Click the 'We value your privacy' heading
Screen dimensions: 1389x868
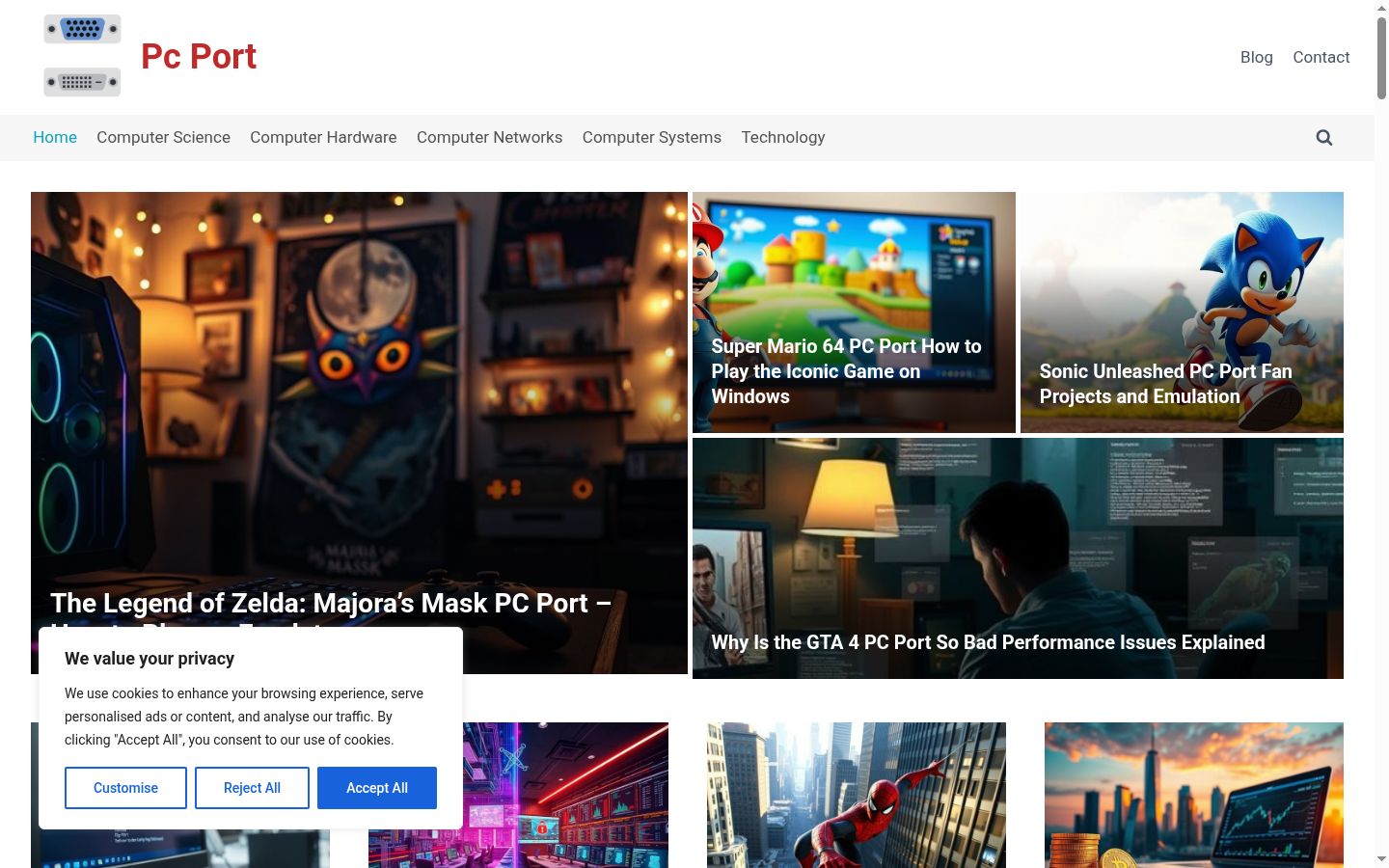[150, 659]
